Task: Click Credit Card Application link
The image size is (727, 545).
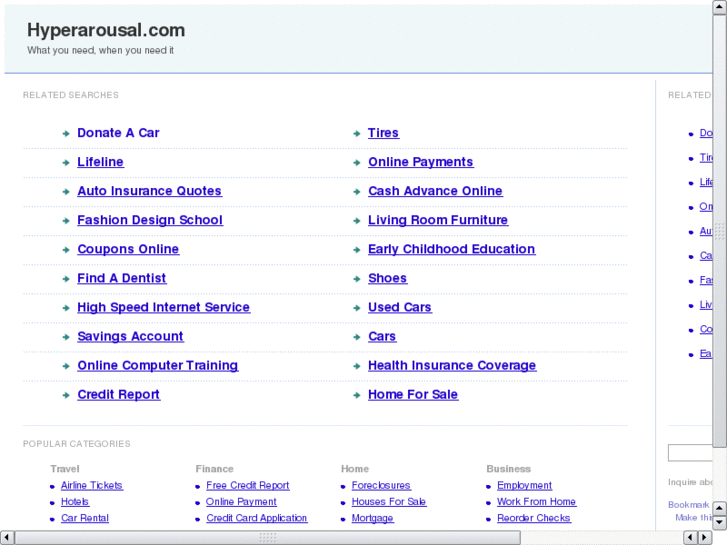Action: tap(256, 518)
